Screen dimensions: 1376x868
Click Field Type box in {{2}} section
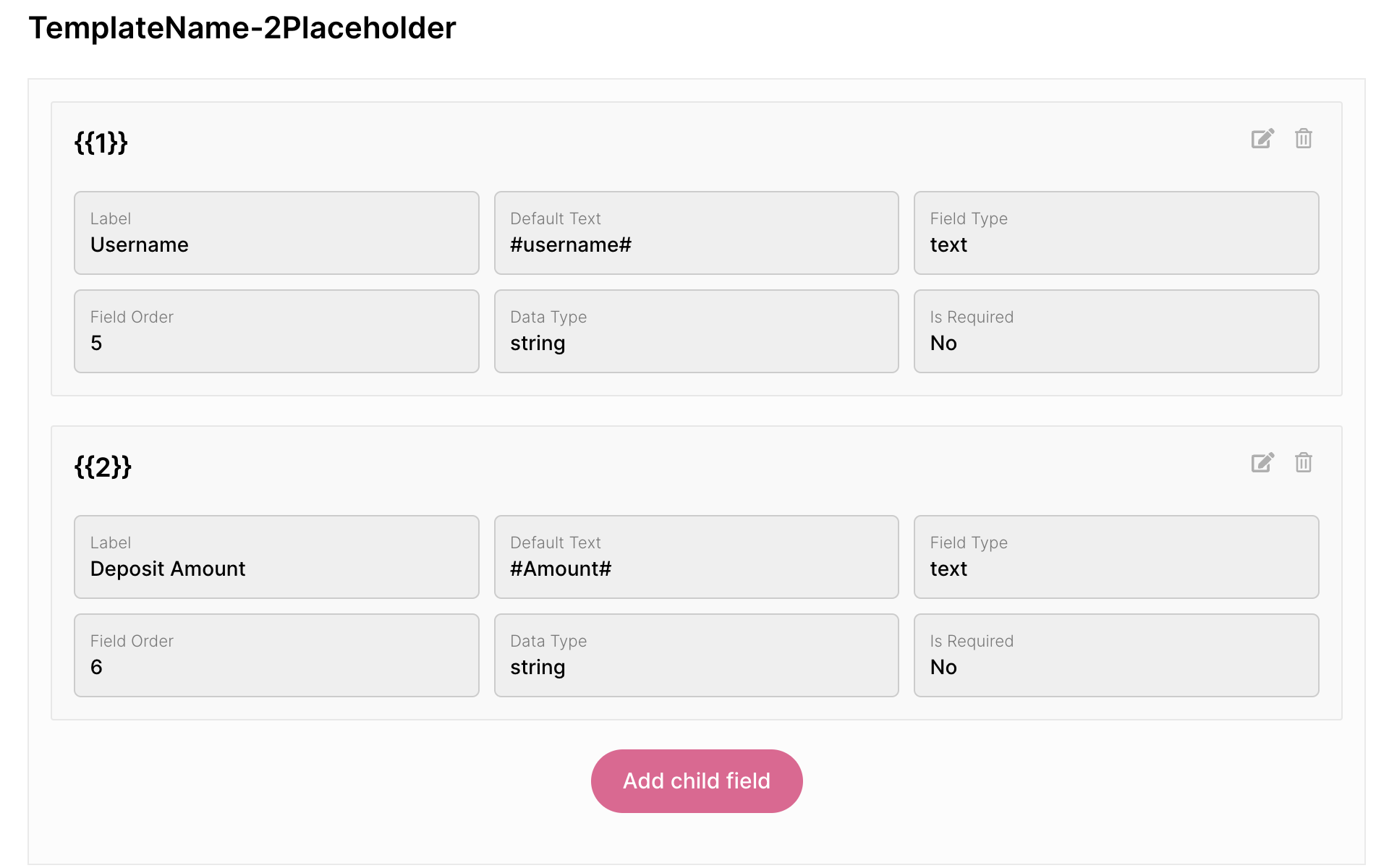1116,557
